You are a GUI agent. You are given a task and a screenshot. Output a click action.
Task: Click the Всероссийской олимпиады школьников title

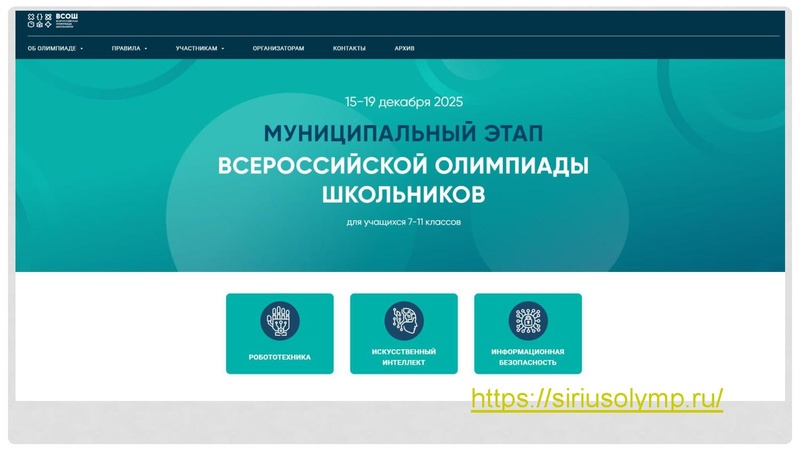click(x=403, y=180)
